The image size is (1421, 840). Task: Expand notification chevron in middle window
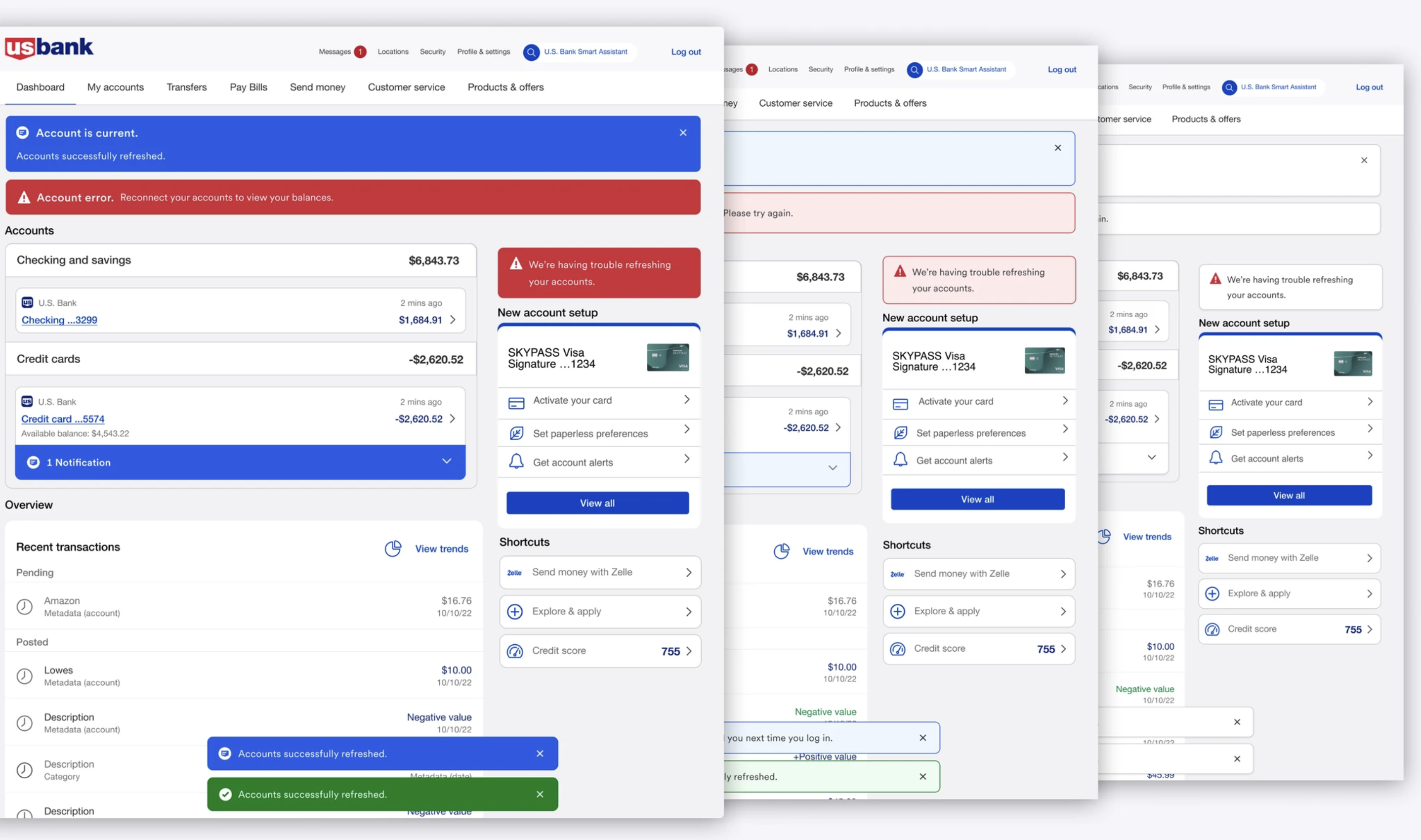tap(833, 467)
